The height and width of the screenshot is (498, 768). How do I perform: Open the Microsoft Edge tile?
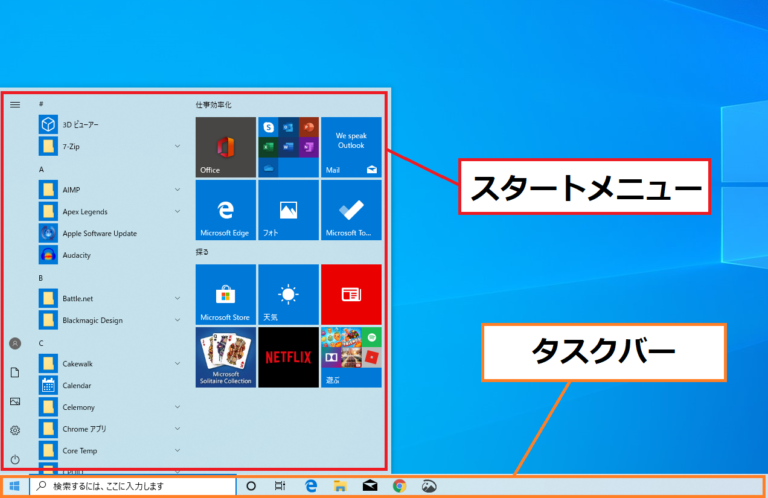226,210
